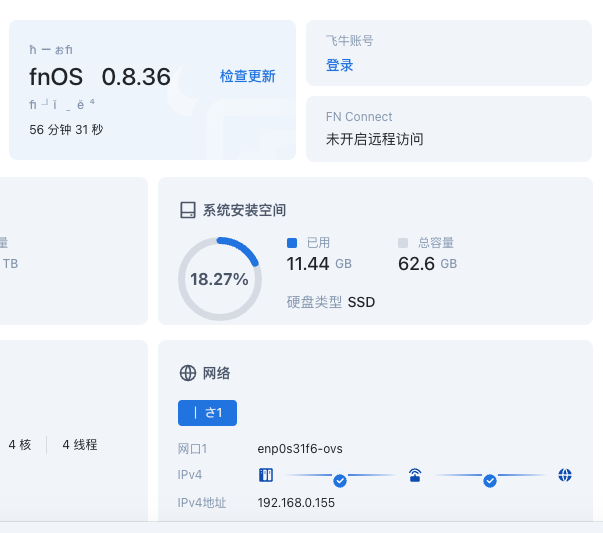Click the uptime 56 分钟 31 秒
Image resolution: width=603 pixels, height=533 pixels.
click(66, 130)
